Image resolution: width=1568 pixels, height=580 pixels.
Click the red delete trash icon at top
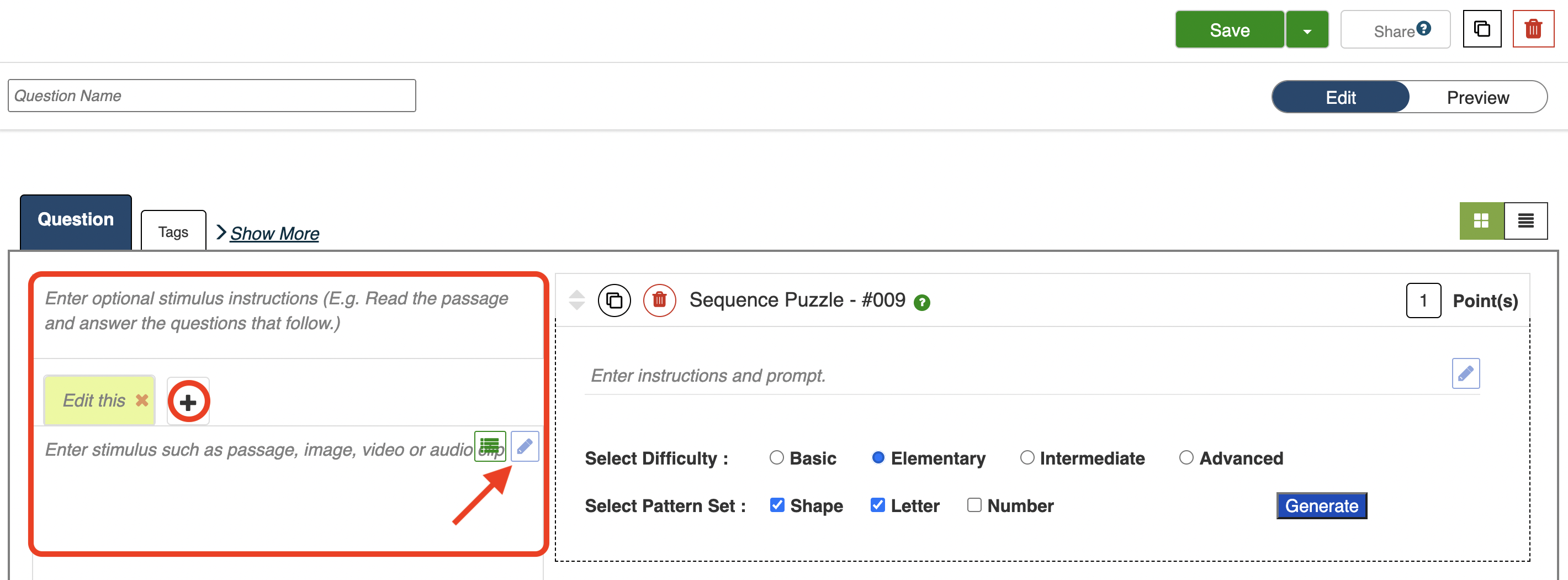[1533, 29]
